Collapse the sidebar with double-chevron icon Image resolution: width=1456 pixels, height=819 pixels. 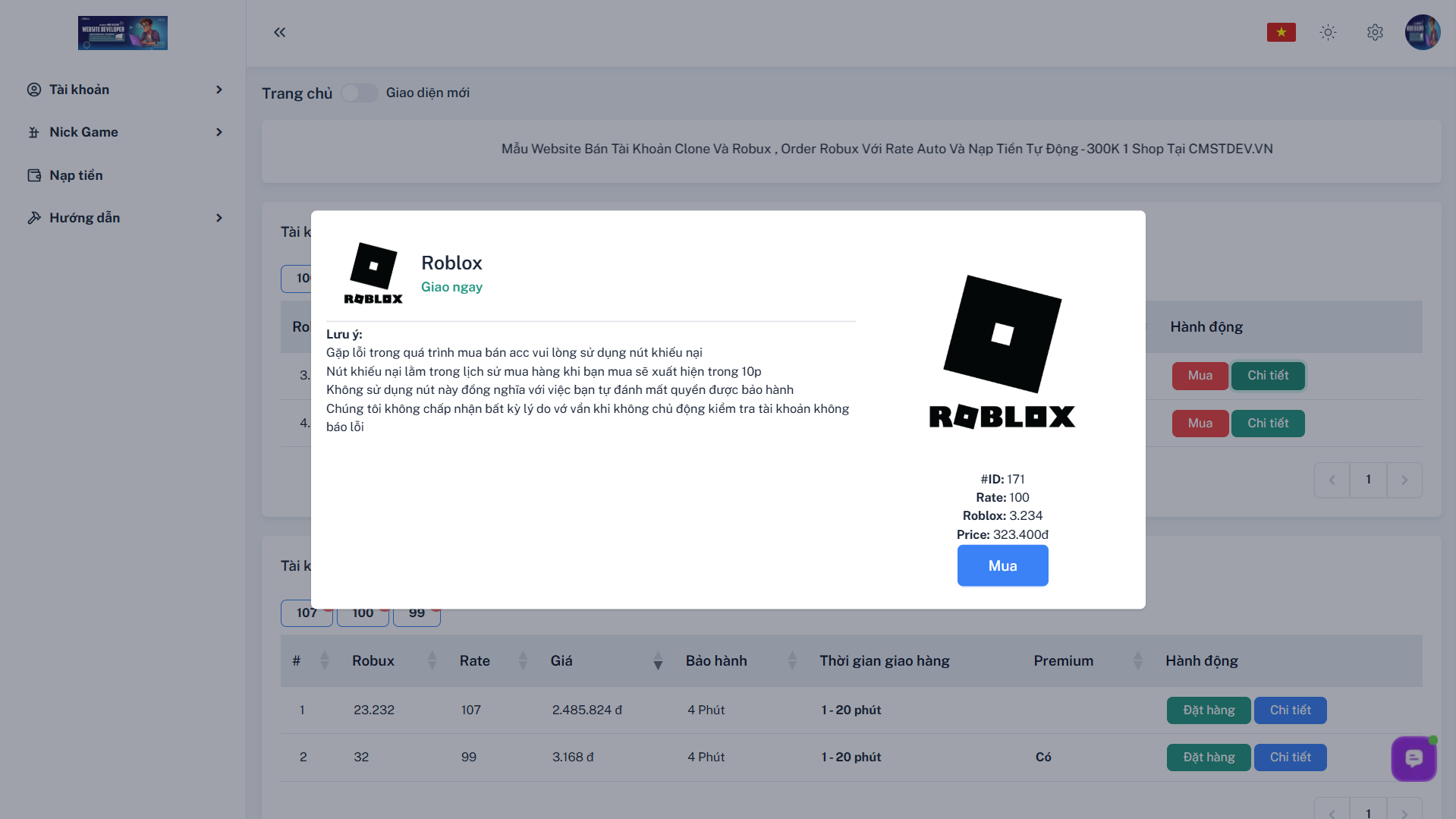[x=279, y=32]
